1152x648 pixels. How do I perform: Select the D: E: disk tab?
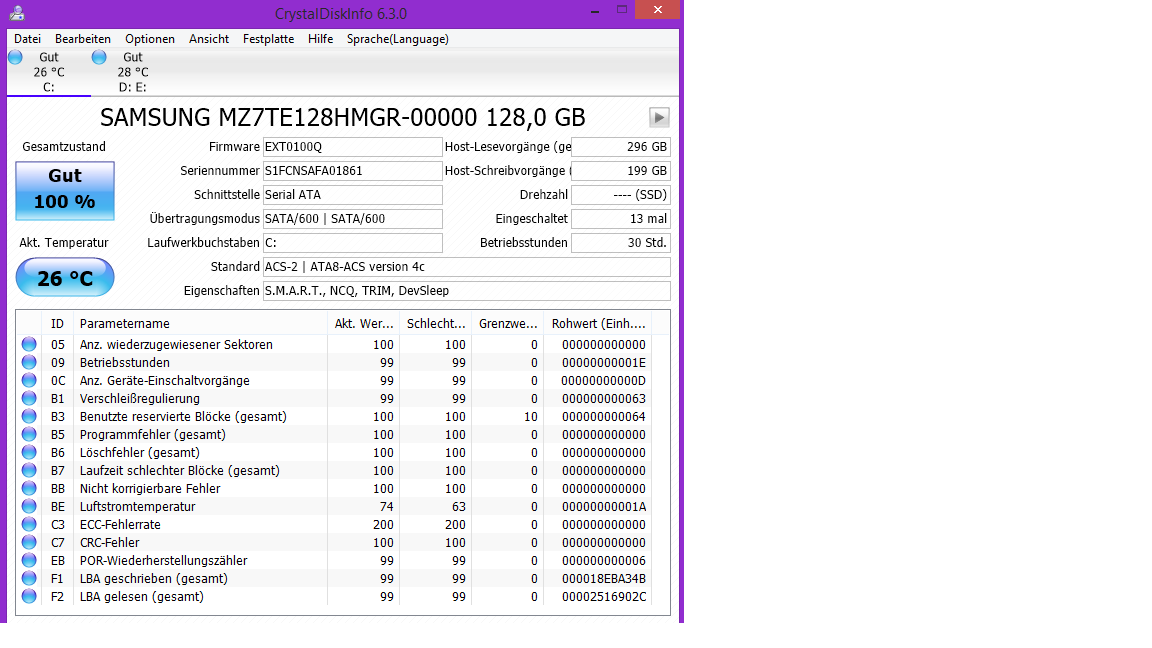[132, 72]
